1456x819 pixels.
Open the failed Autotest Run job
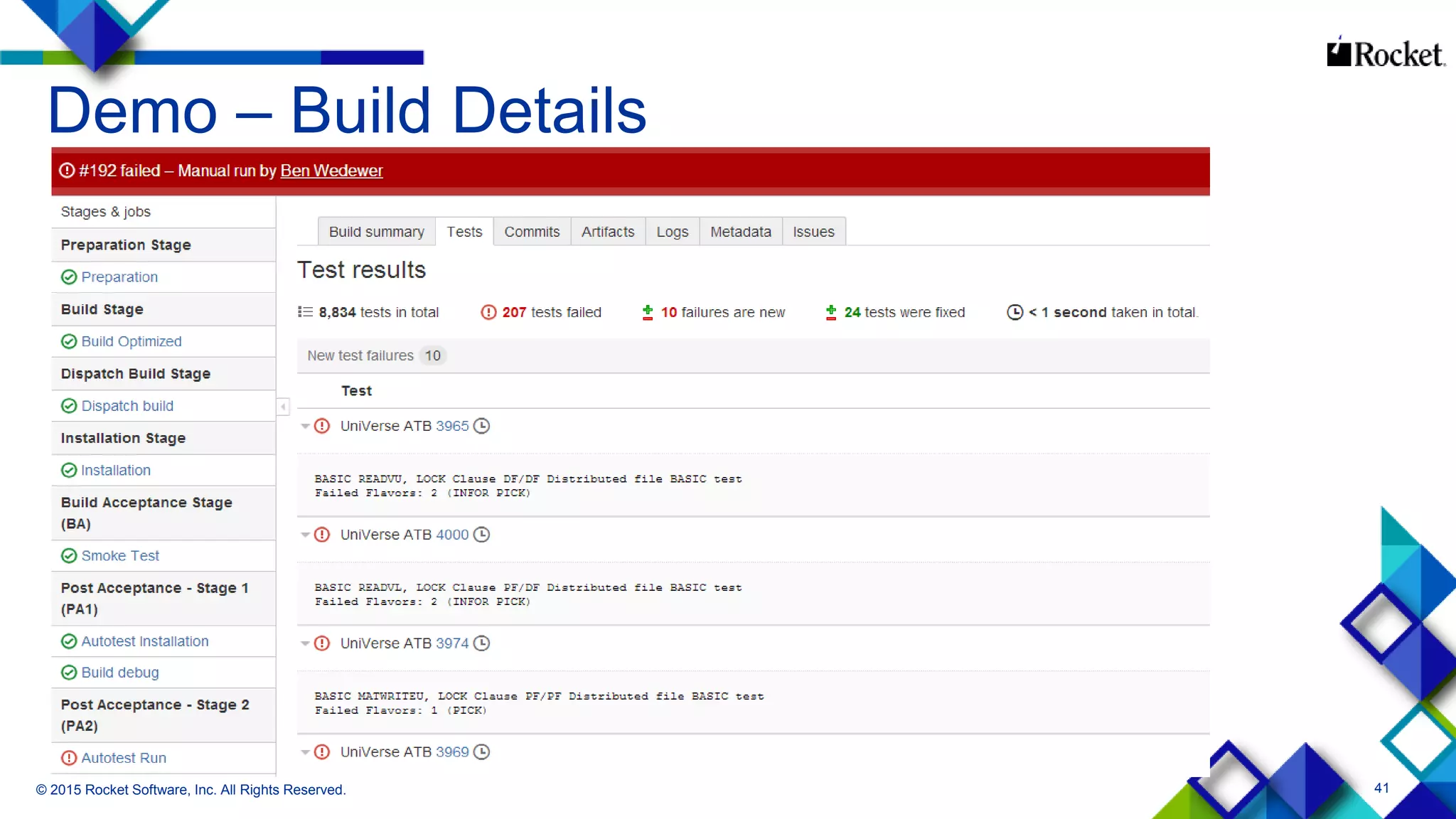[124, 758]
